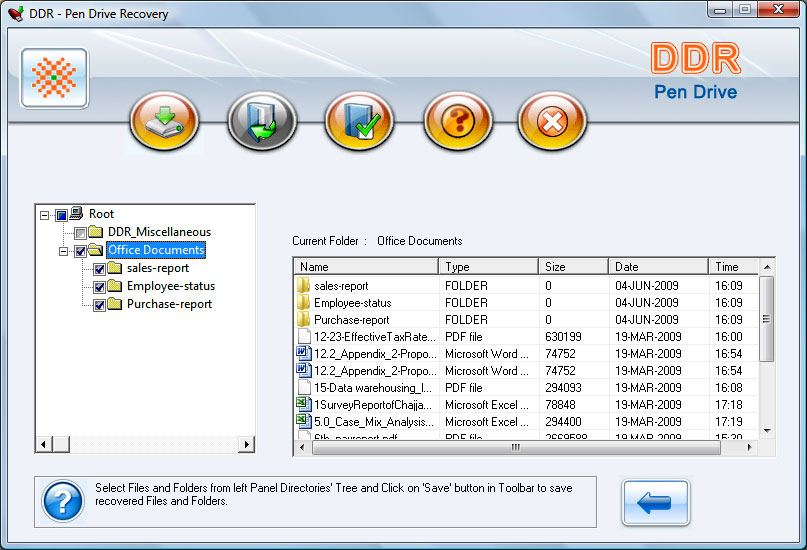
Task: Select 5.0_Case_Mix_Analysis file name
Action: point(374,421)
